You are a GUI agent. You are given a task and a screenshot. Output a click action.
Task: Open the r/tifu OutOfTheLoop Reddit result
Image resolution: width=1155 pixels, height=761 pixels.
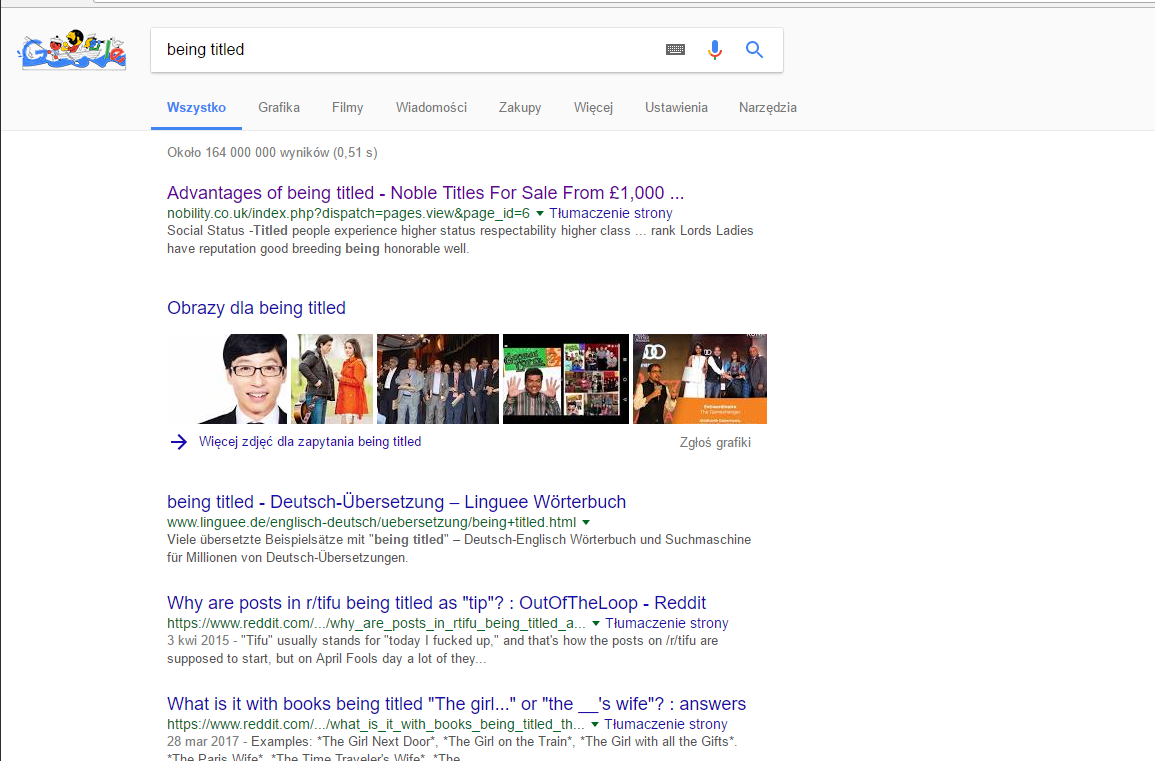click(x=436, y=603)
